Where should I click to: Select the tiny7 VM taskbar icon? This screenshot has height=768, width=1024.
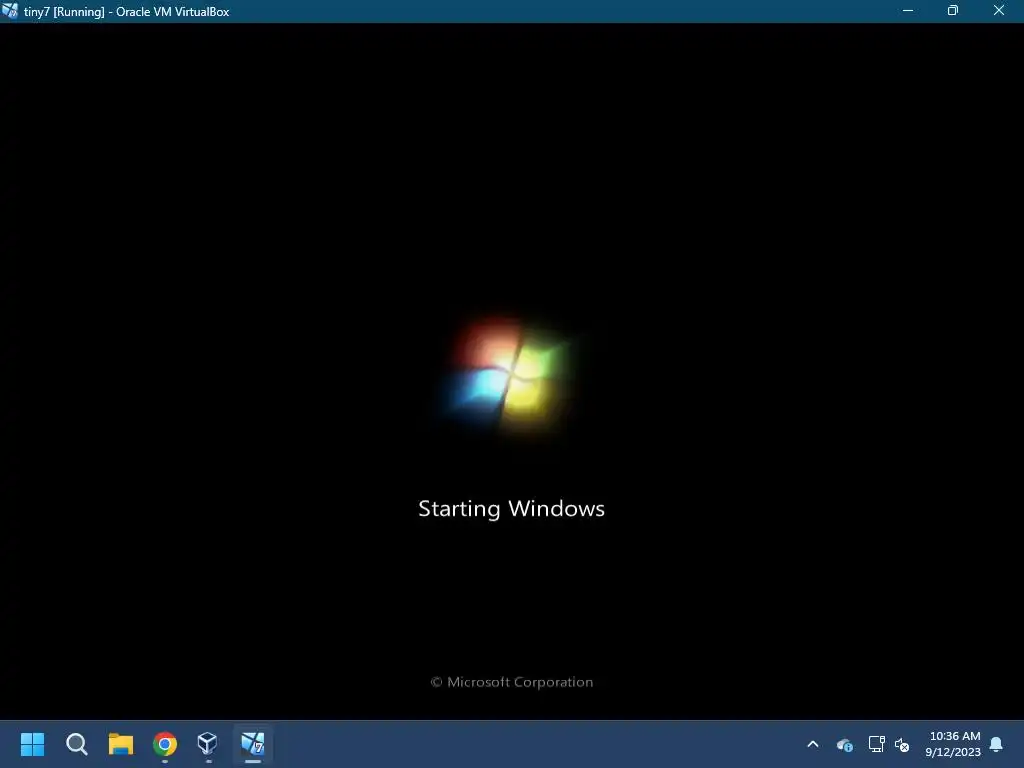[253, 744]
